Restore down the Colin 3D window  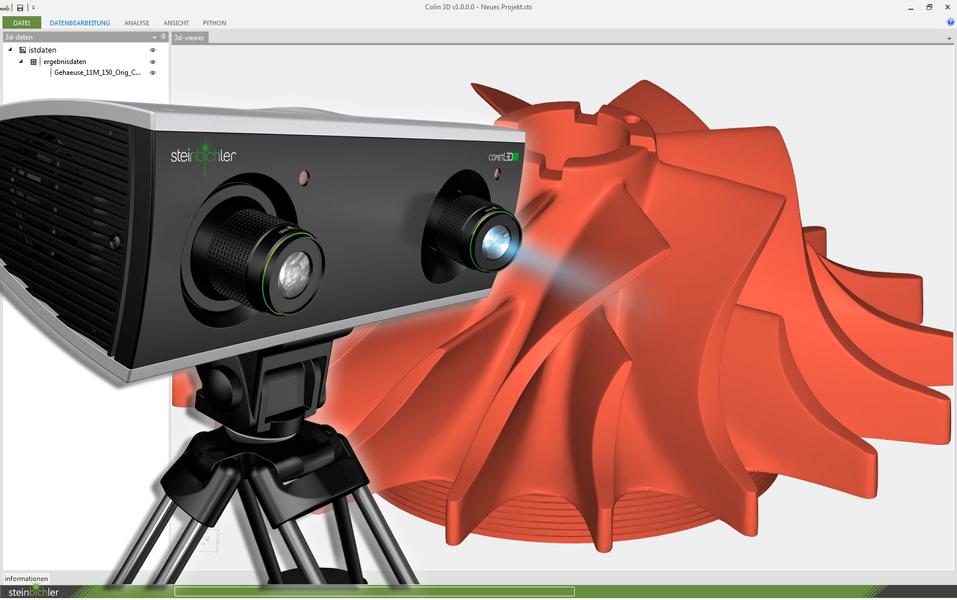point(929,7)
